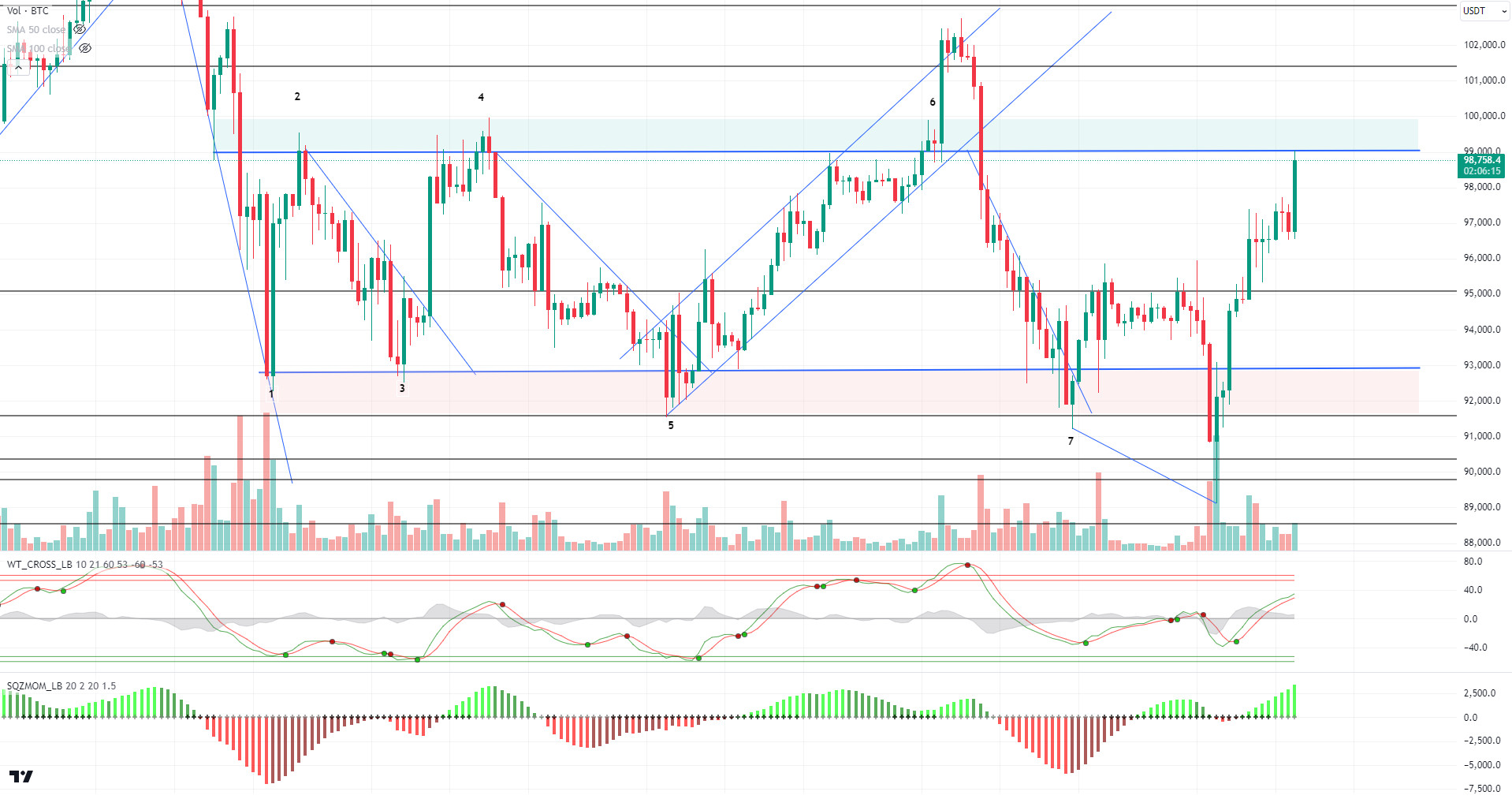Click the 93,000.0 price axis label
Image resolution: width=1512 pixels, height=799 pixels.
[x=1482, y=365]
